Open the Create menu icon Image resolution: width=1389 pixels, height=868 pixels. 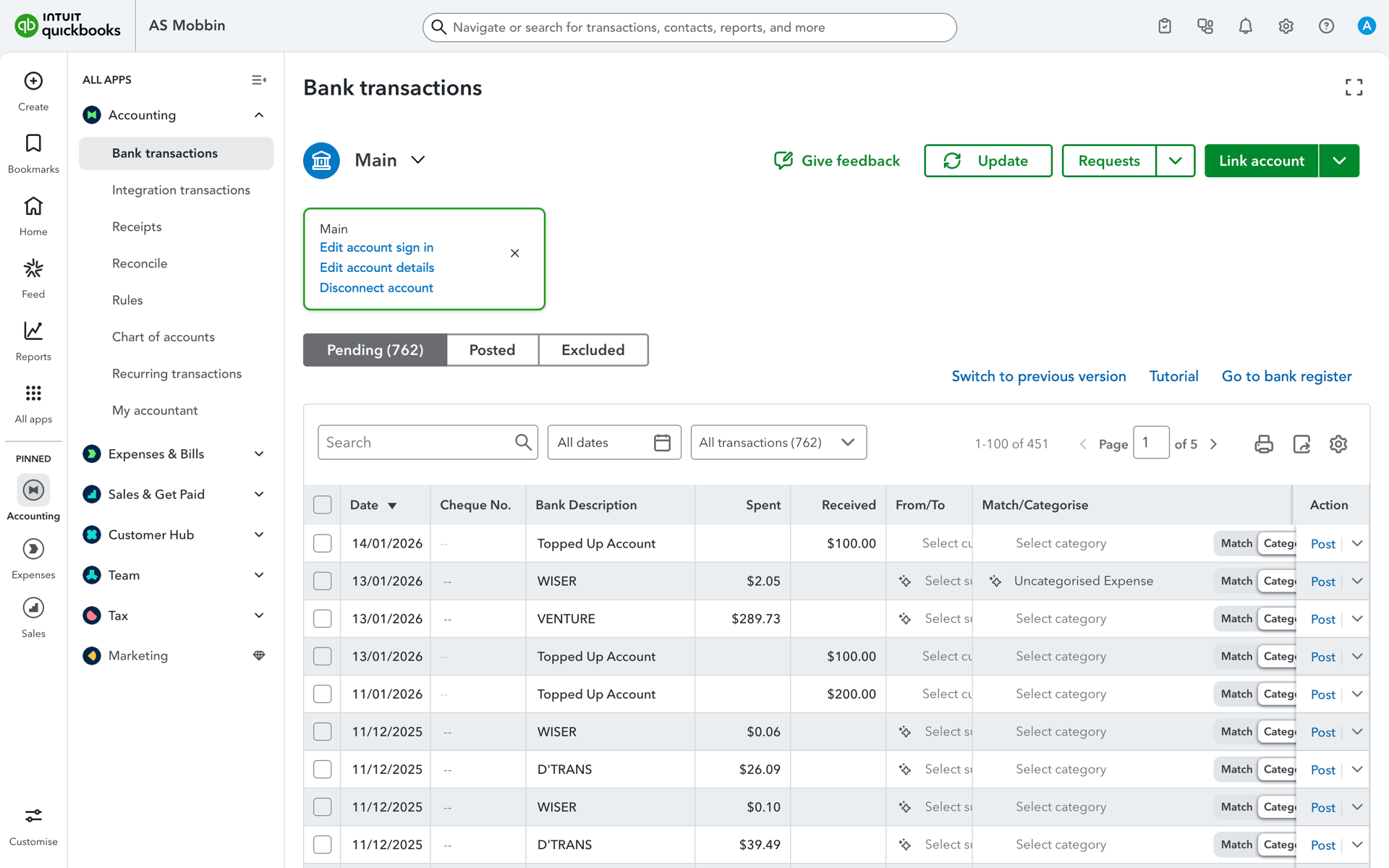(x=33, y=81)
